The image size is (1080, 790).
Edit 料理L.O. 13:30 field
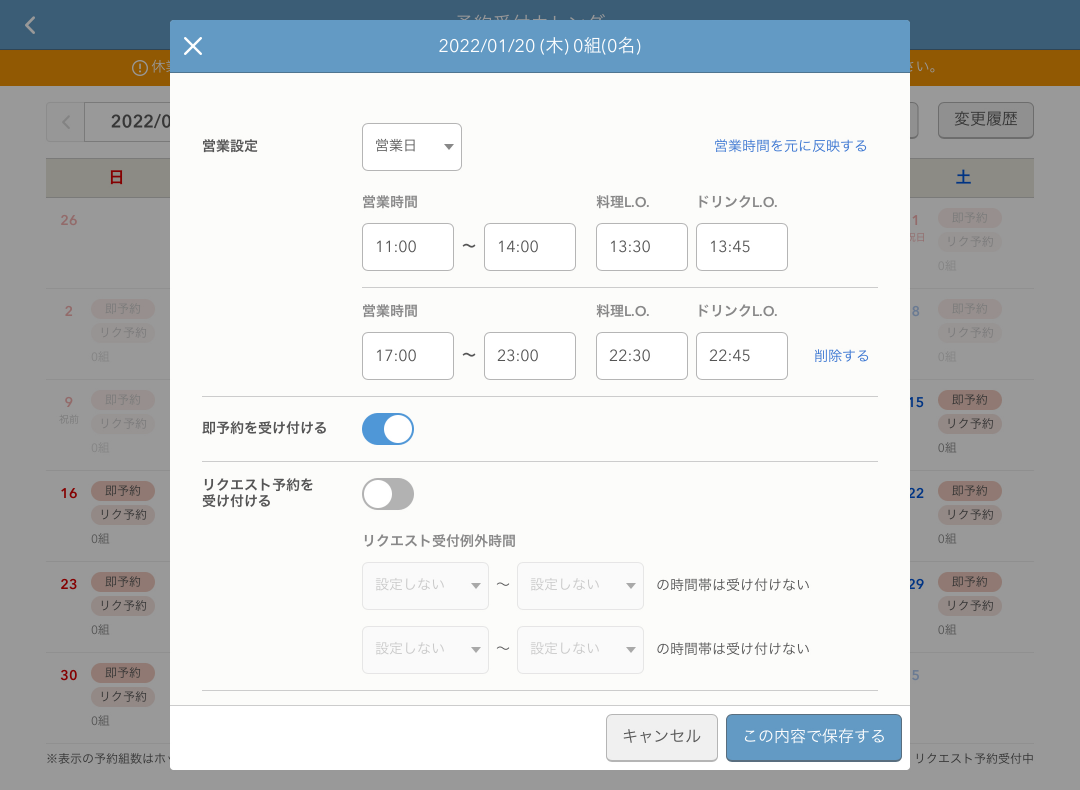[642, 247]
